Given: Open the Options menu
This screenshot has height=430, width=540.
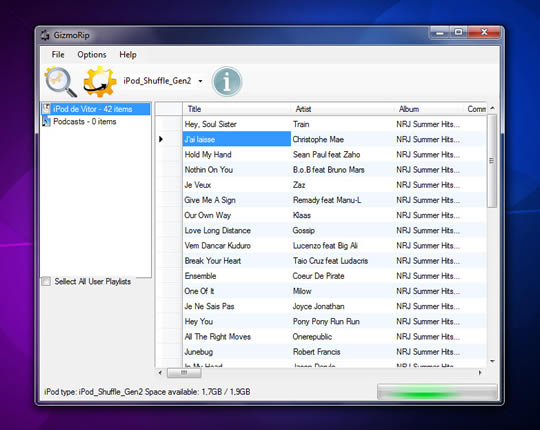Looking at the screenshot, I should 92,54.
